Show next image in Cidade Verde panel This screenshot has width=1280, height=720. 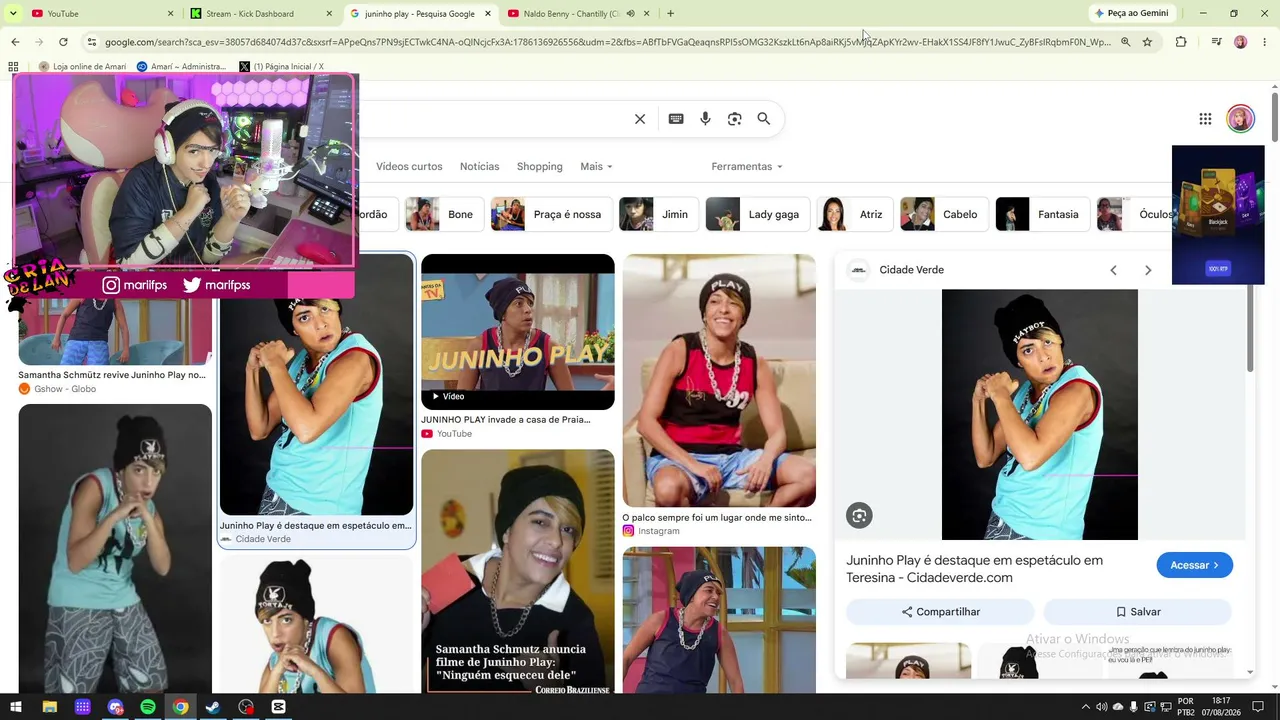(1148, 270)
